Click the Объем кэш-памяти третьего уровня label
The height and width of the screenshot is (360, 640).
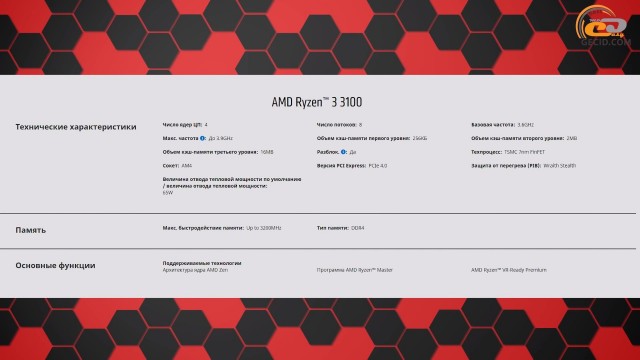[x=210, y=152]
